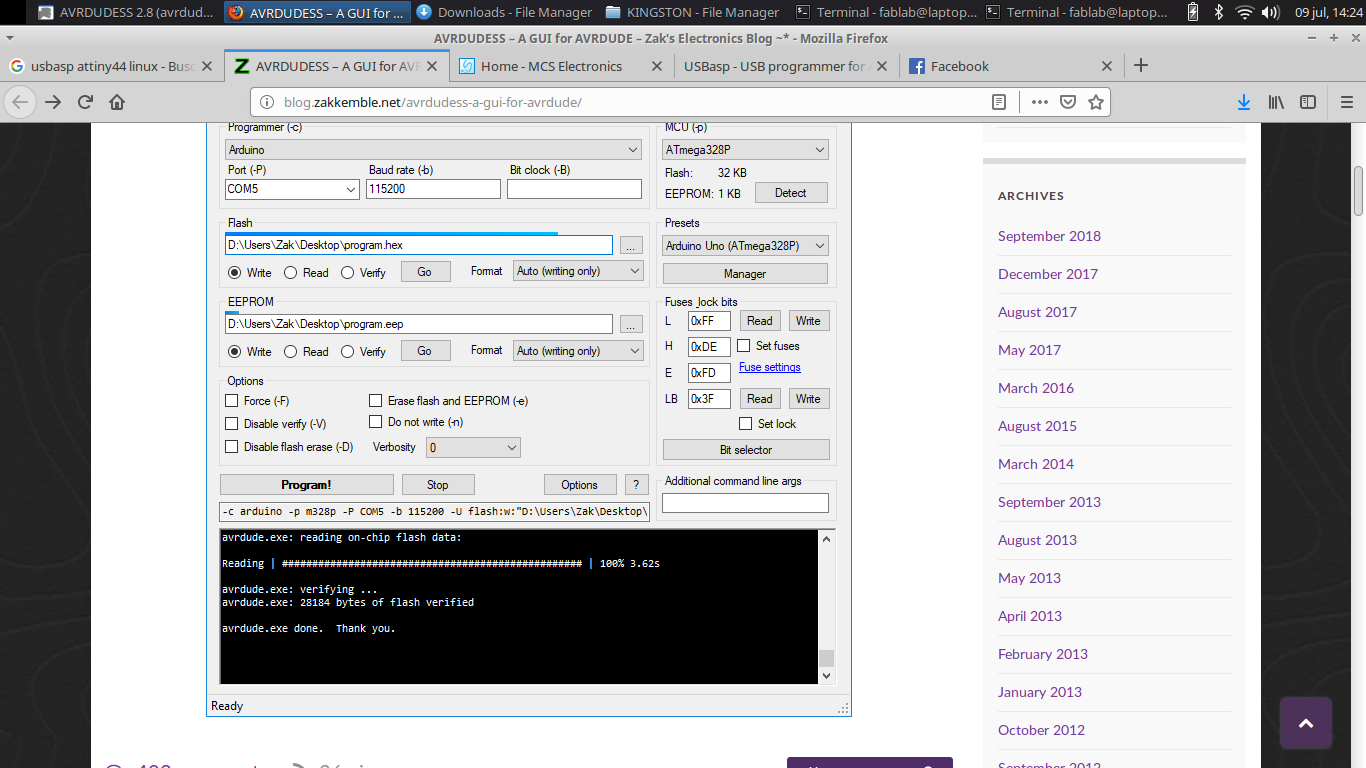Open the MCU dropdown showing ATmega328P
This screenshot has width=1366, height=768.
point(746,150)
